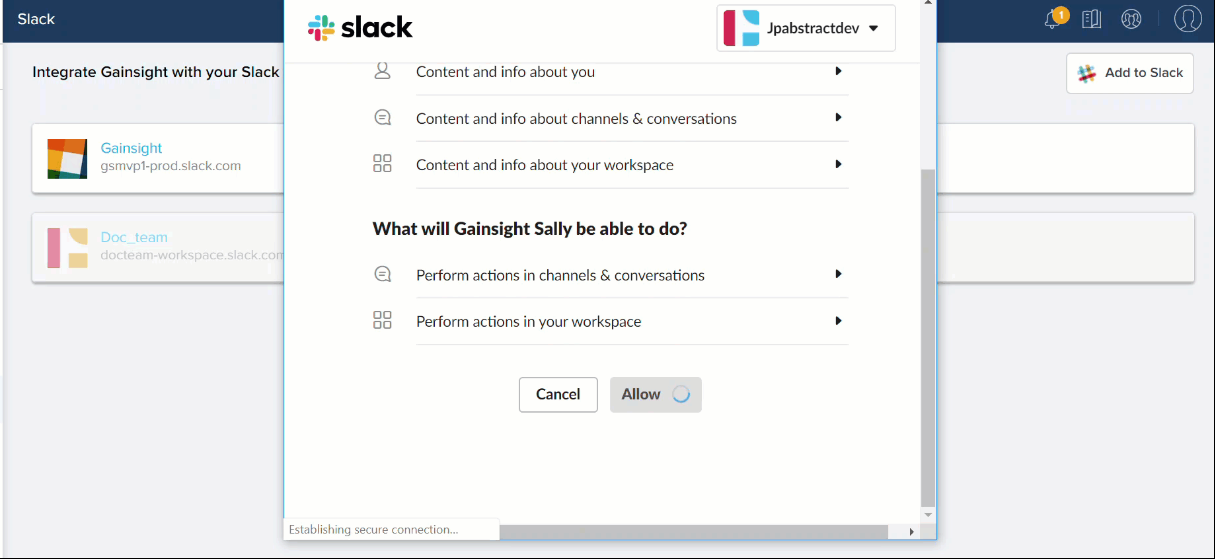Image resolution: width=1222 pixels, height=560 pixels.
Task: Click grid icon beside Perform actions in your workspace
Action: pos(382,321)
